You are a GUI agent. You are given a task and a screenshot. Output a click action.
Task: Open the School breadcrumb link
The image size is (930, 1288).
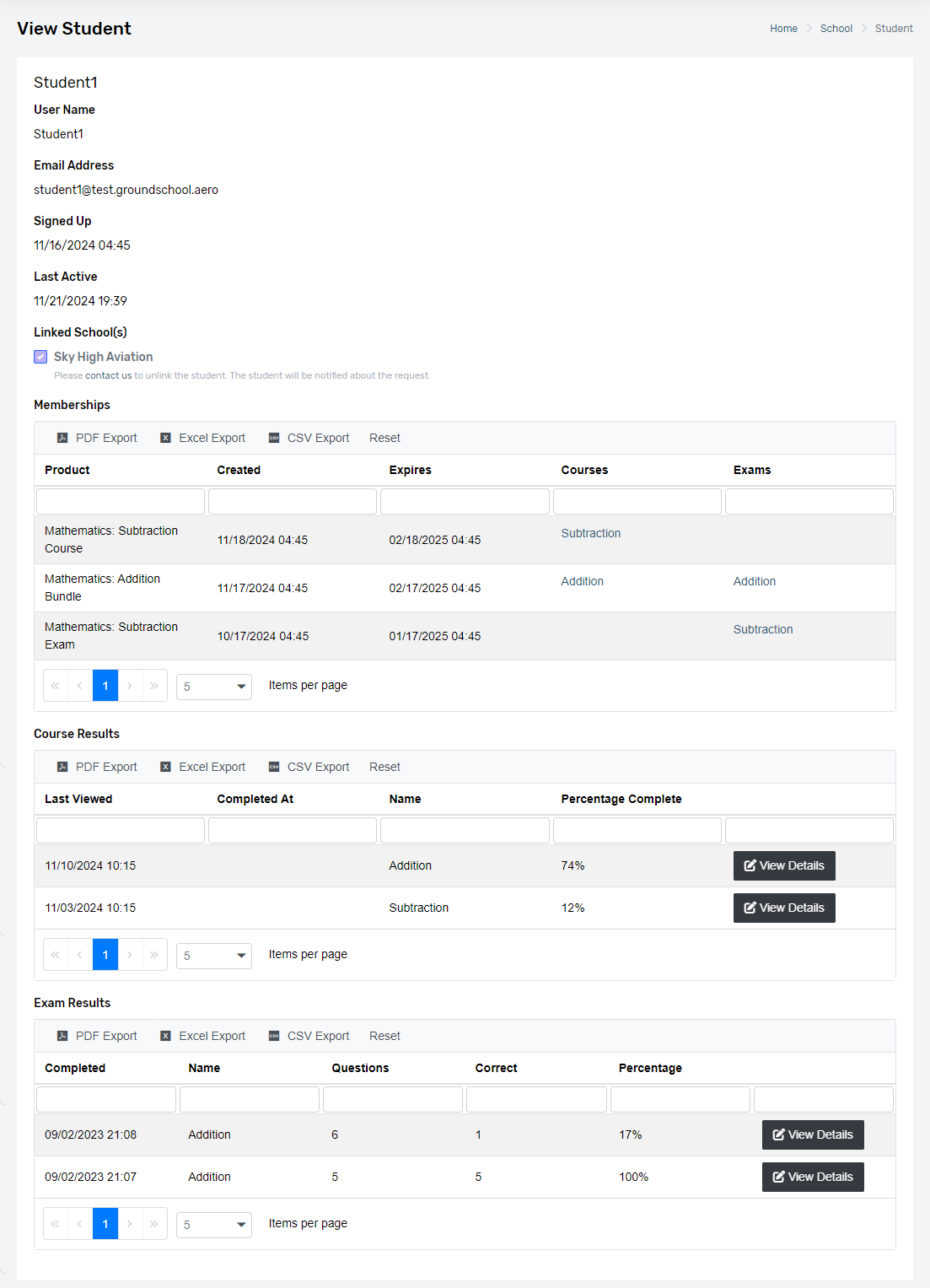tap(836, 29)
